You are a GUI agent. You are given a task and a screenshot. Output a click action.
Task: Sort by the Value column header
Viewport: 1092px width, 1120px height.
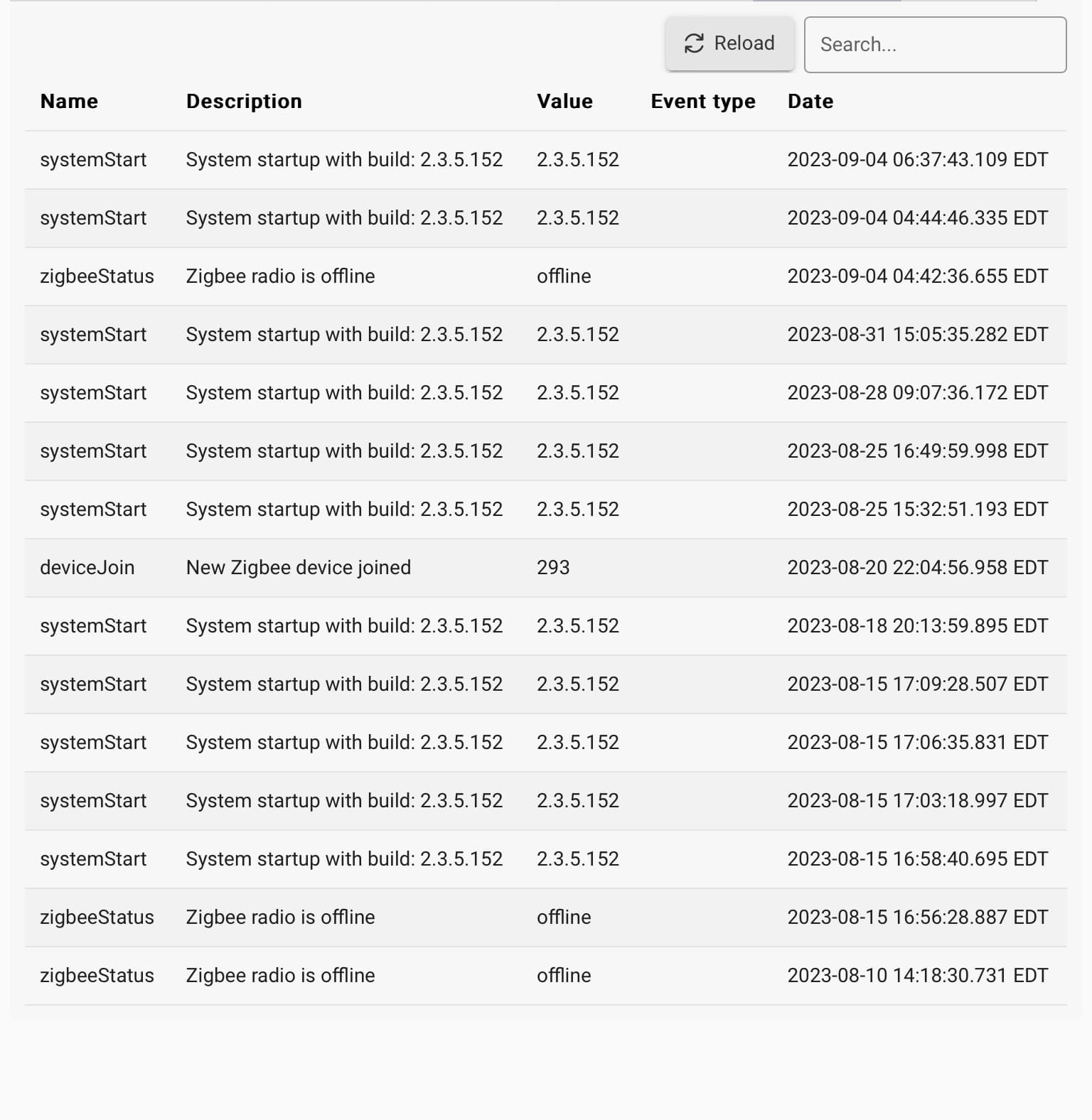564,102
